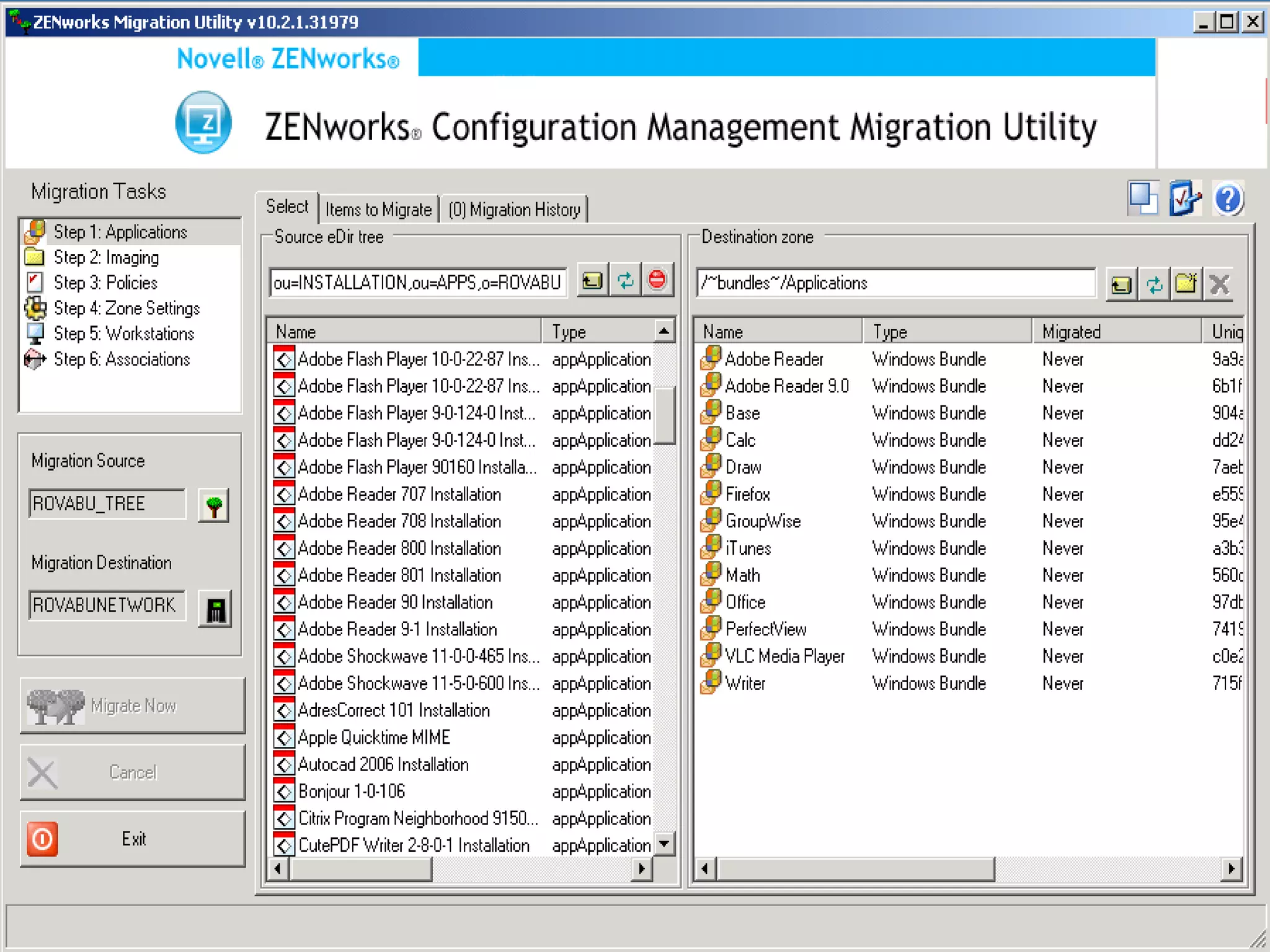Select Step 4: Zone Settings task
This screenshot has width=1270, height=952.
pyautogui.click(x=130, y=308)
